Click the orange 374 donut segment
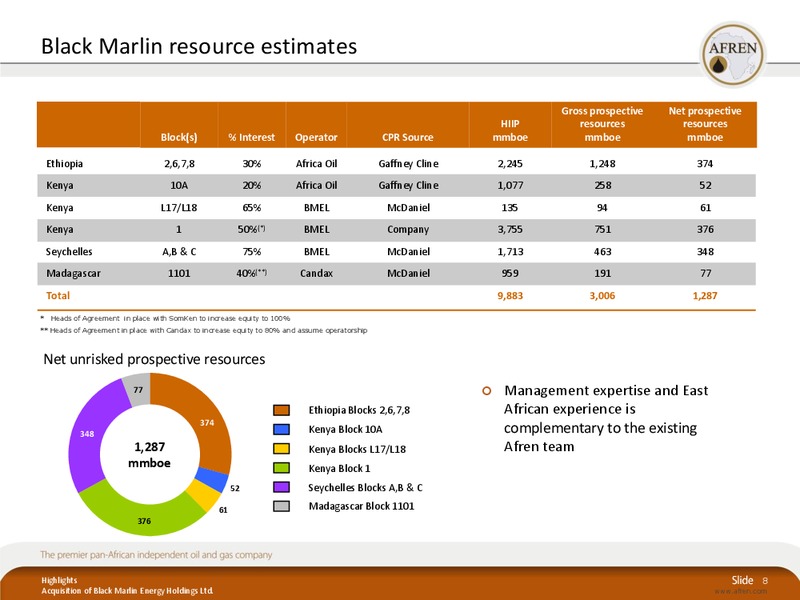Image resolution: width=800 pixels, height=600 pixels. point(207,423)
